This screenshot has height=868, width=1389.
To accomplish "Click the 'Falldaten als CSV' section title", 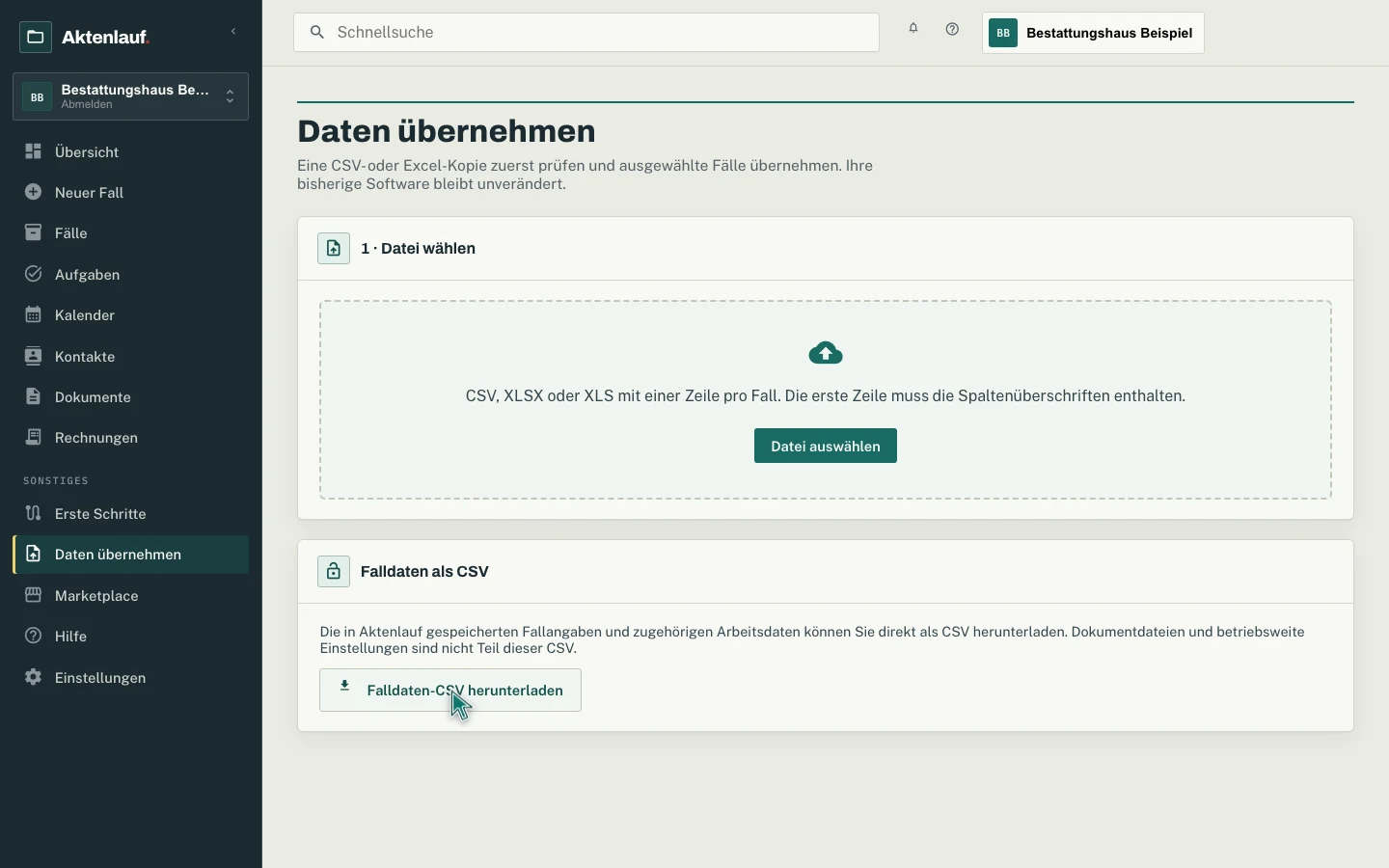I will [424, 571].
